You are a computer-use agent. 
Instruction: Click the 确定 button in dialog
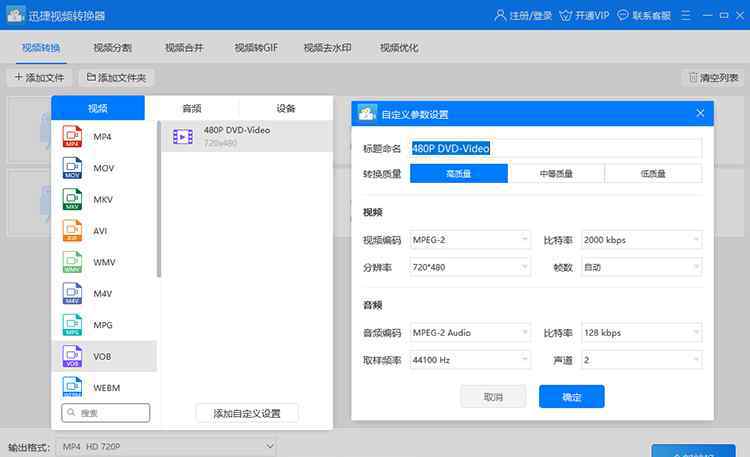point(572,397)
